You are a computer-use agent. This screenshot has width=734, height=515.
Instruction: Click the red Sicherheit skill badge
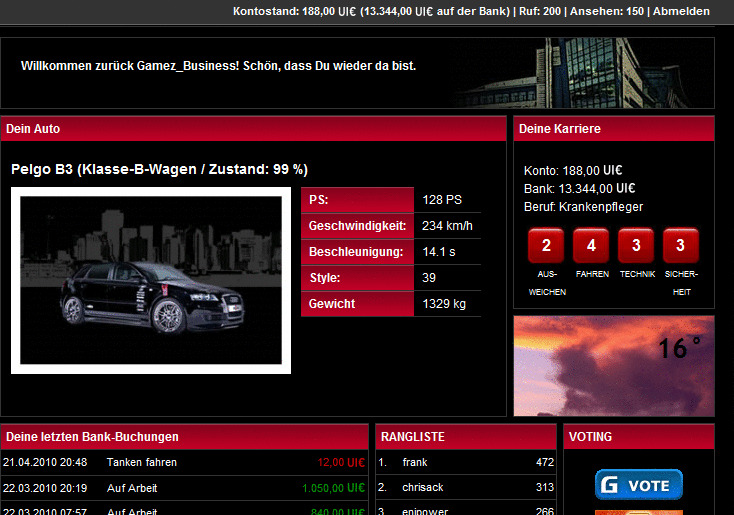(x=680, y=245)
